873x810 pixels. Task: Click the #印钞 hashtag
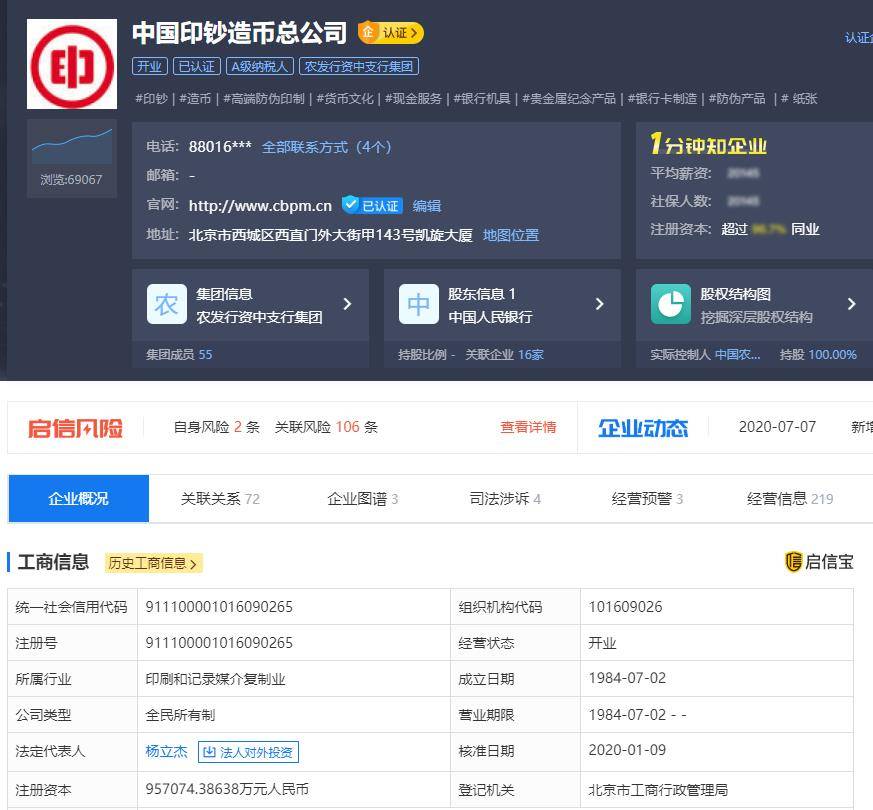pyautogui.click(x=151, y=99)
